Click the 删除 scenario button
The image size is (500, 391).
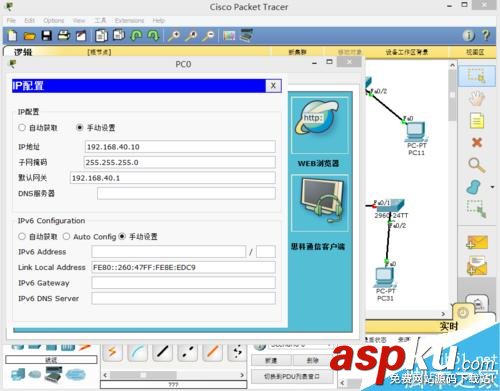click(312, 361)
